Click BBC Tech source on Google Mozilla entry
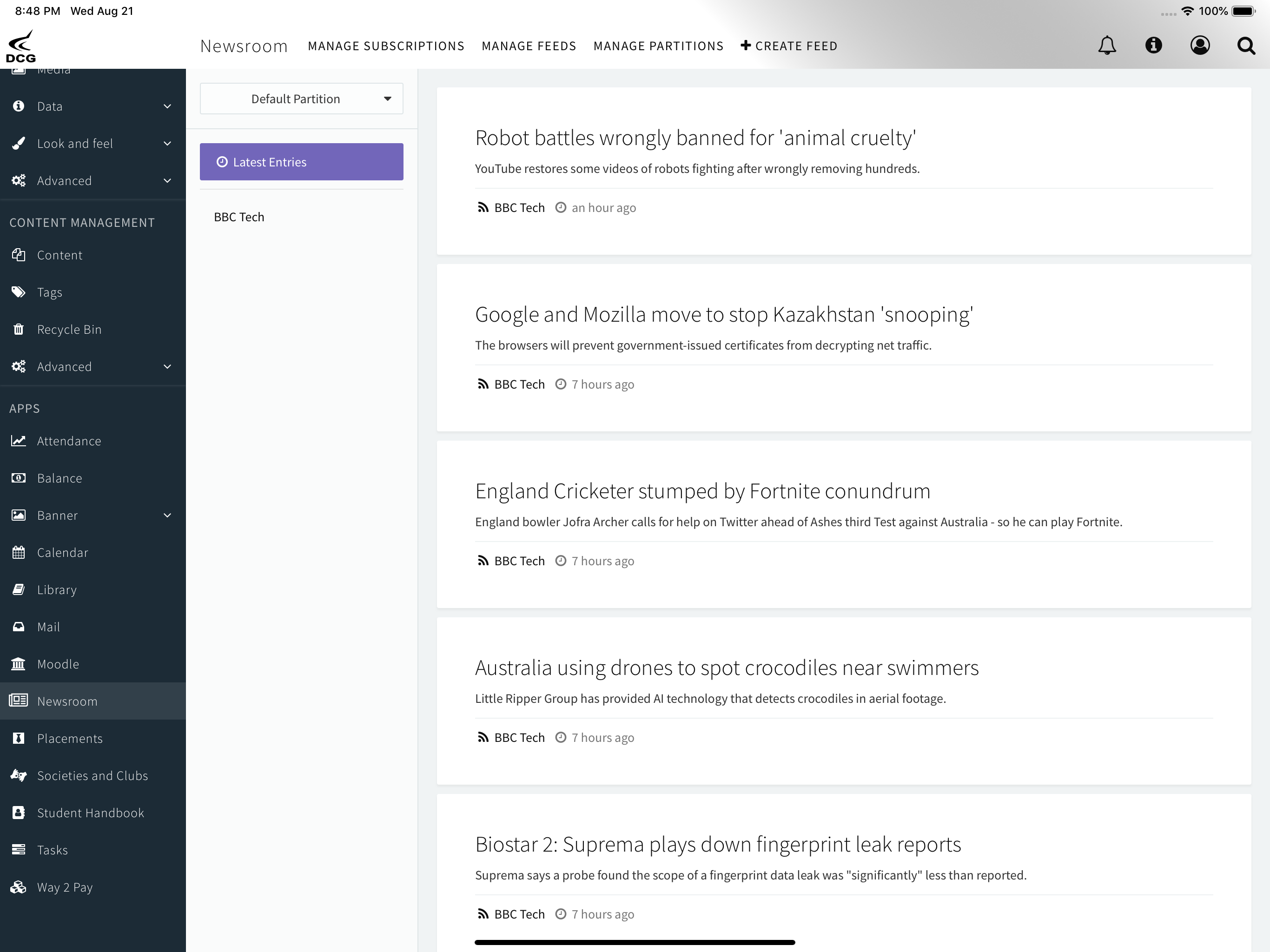The width and height of the screenshot is (1270, 952). coord(520,385)
